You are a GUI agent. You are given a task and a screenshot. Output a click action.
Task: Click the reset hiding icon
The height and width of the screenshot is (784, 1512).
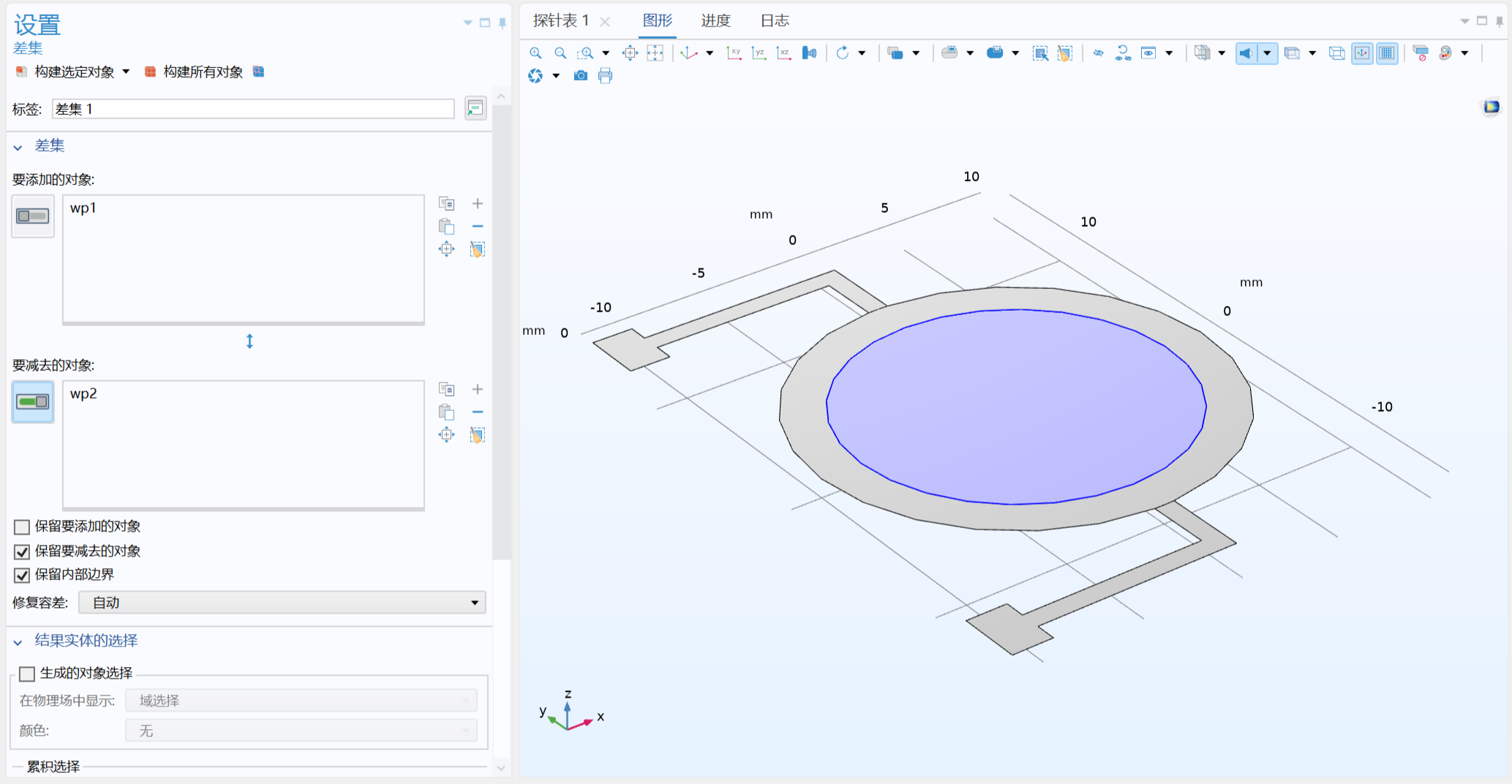tap(1123, 53)
